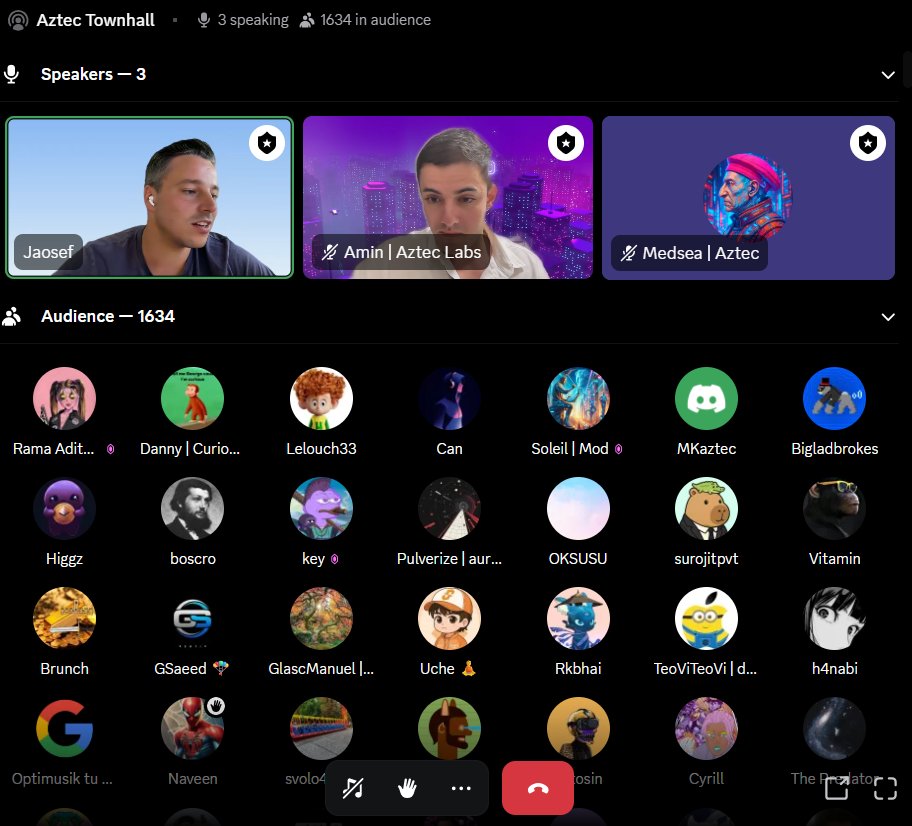The width and height of the screenshot is (912, 826).
Task: Click the name MKaztec
Action: tap(706, 449)
